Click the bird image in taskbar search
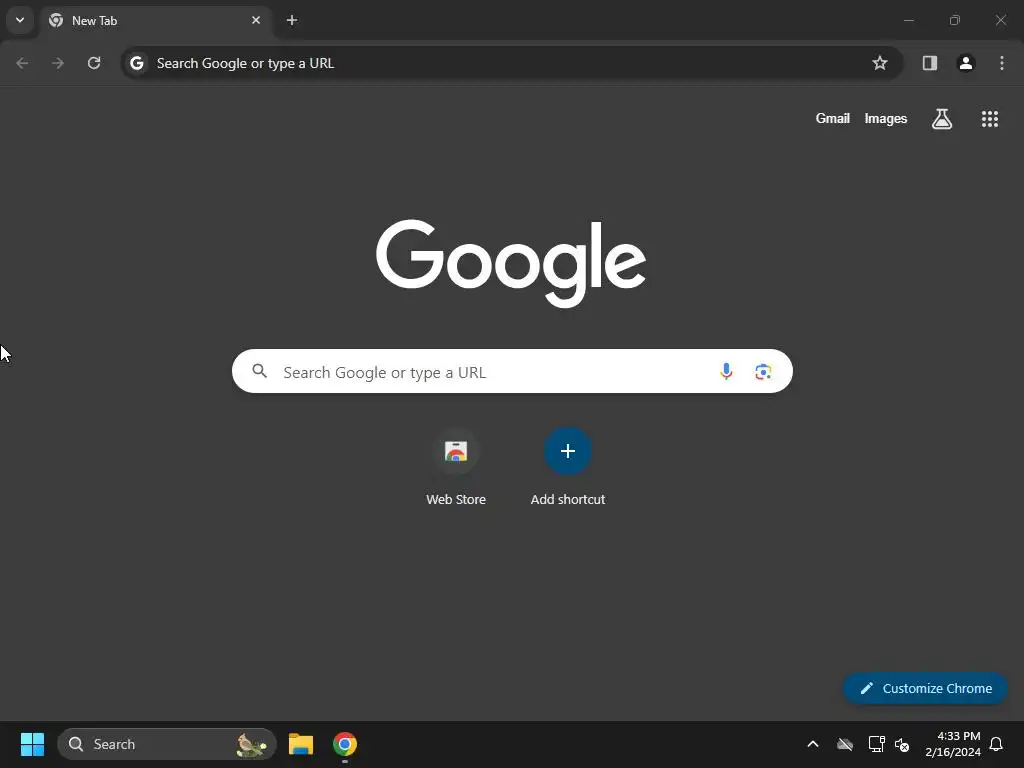Screen dimensions: 1024x768 251,744
